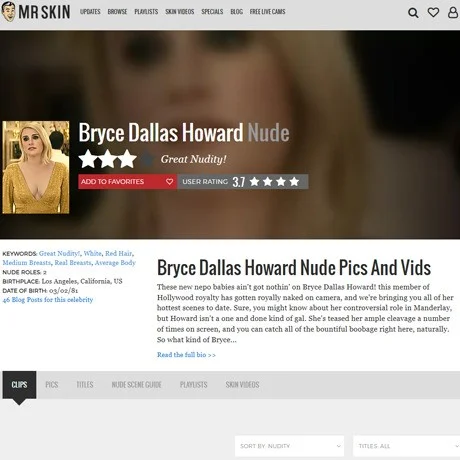The width and height of the screenshot is (460, 460).
Task: Open favorites heart icon in header
Action: pos(433,13)
